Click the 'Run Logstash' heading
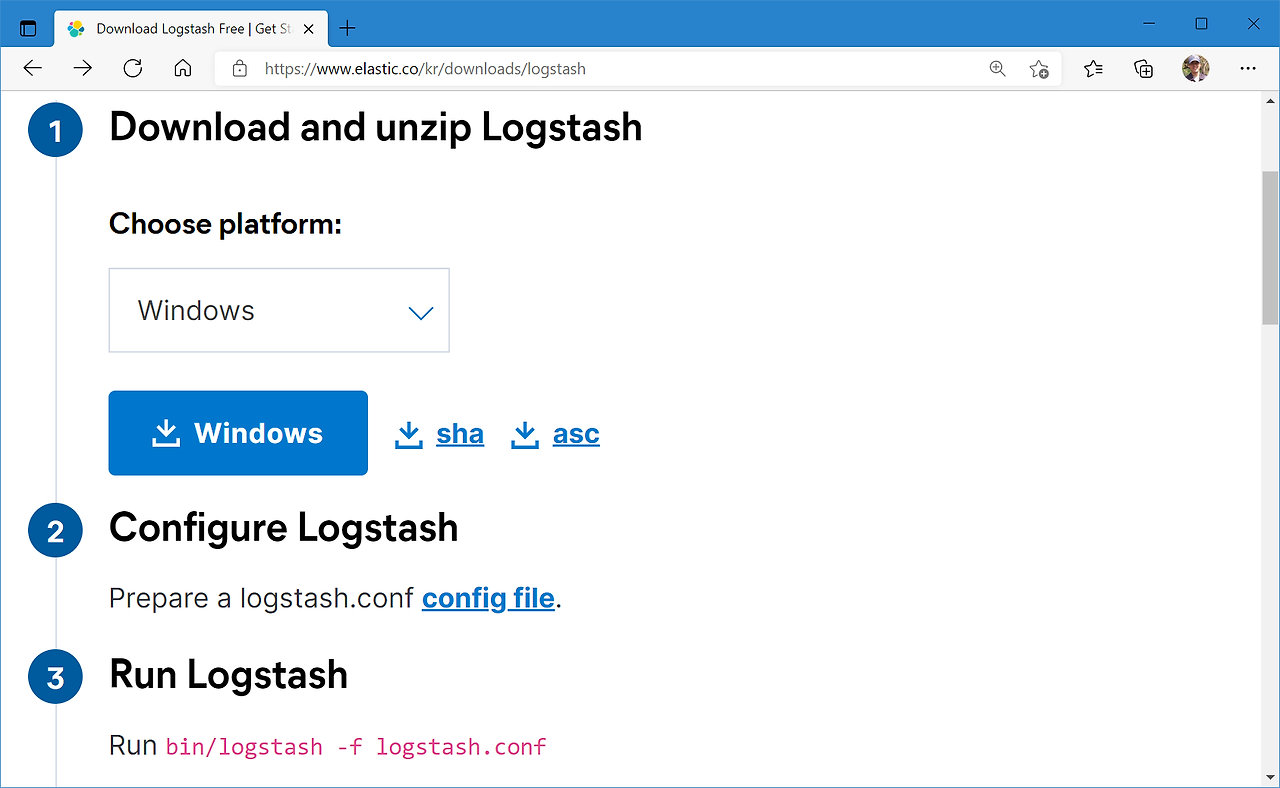 [x=228, y=675]
